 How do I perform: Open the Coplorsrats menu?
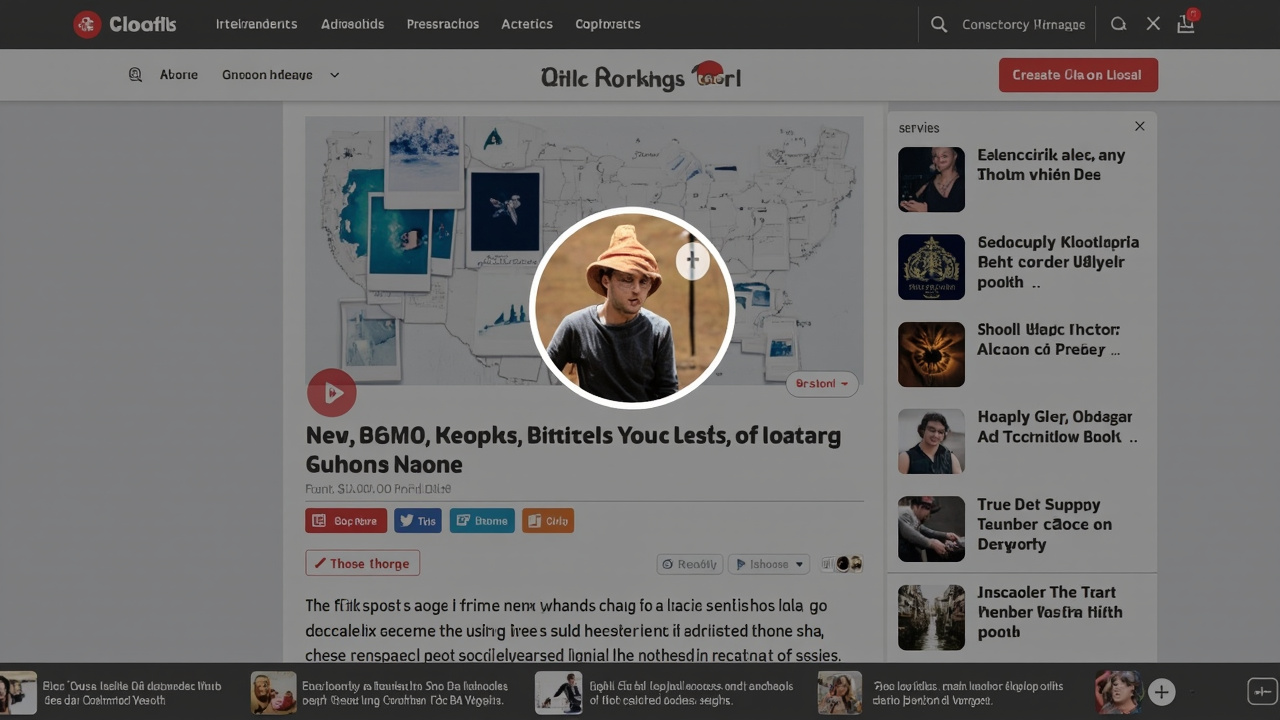pyautogui.click(x=608, y=24)
